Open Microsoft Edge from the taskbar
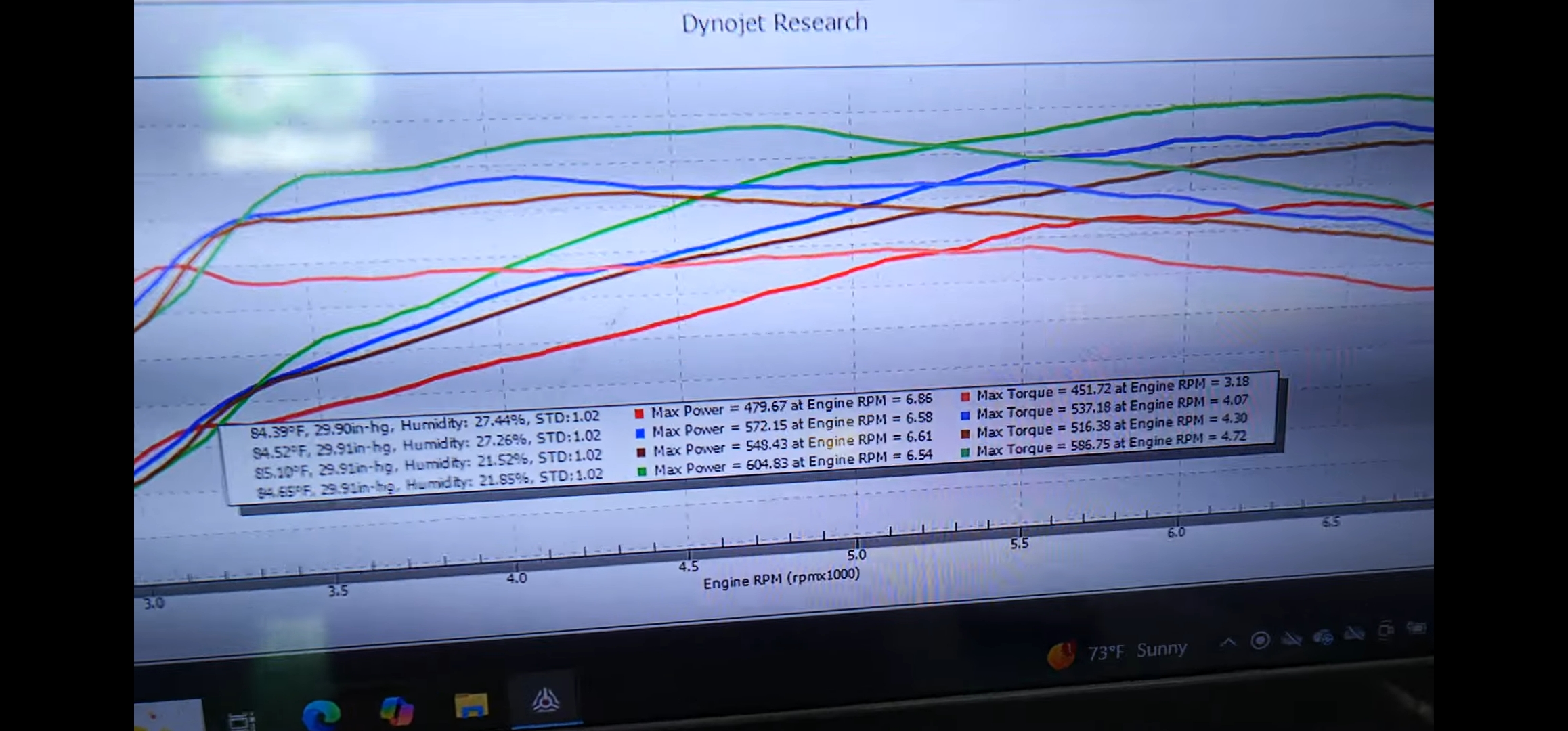Viewport: 1568px width, 731px height. 321,715
